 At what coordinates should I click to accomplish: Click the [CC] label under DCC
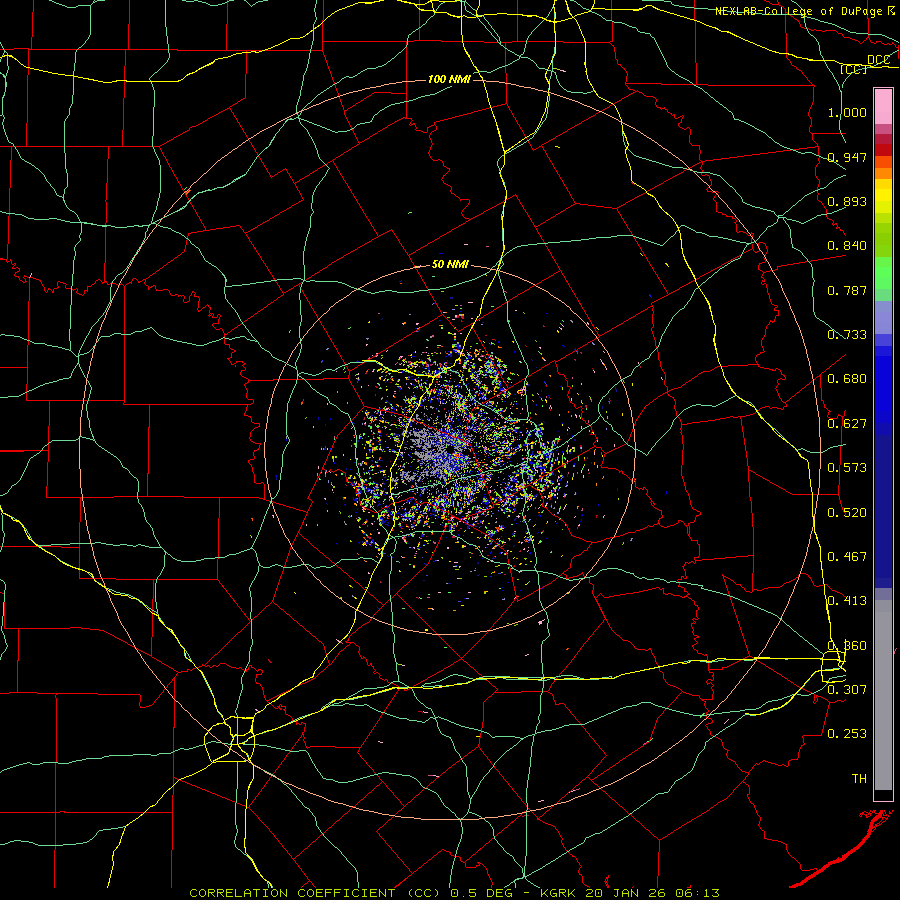coord(853,69)
